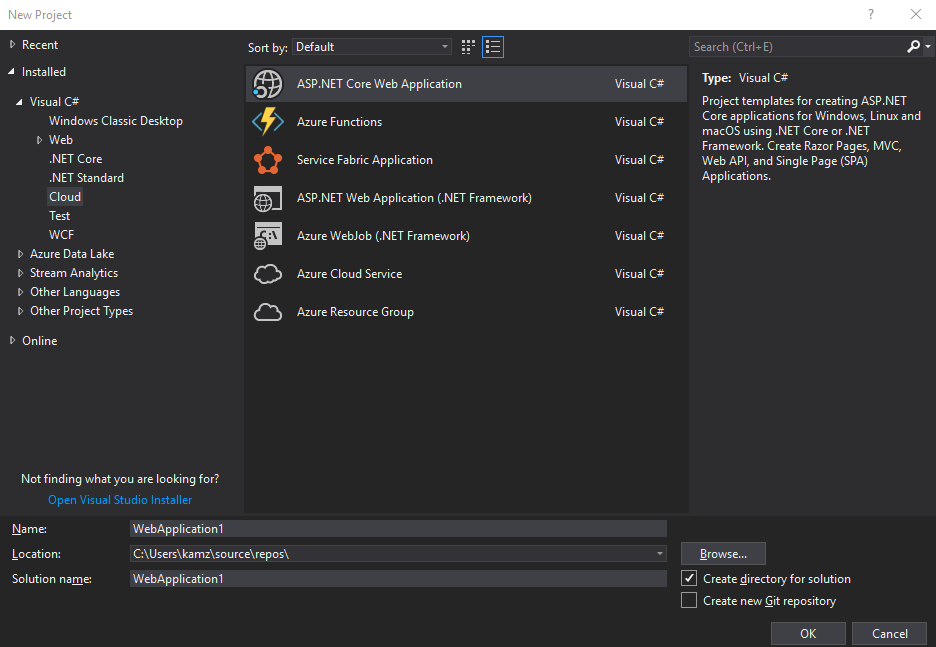Click the Azure Resource Group cloud icon
This screenshot has height=647, width=936.
tap(267, 312)
